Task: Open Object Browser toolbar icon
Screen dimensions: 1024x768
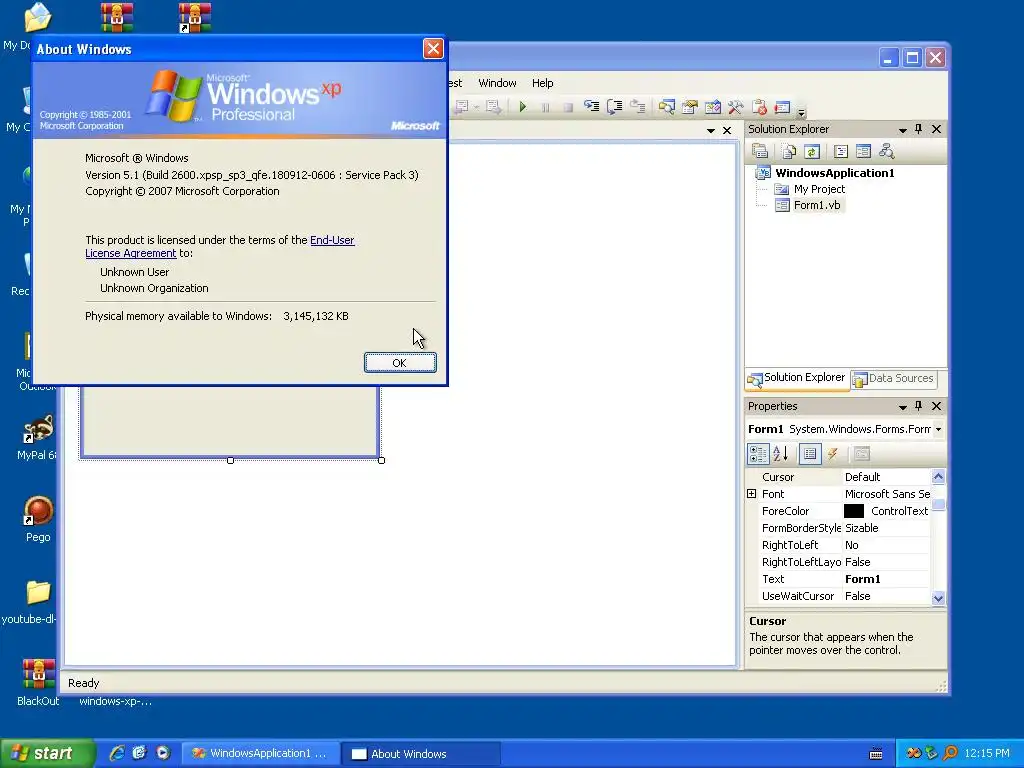Action: 712,106
